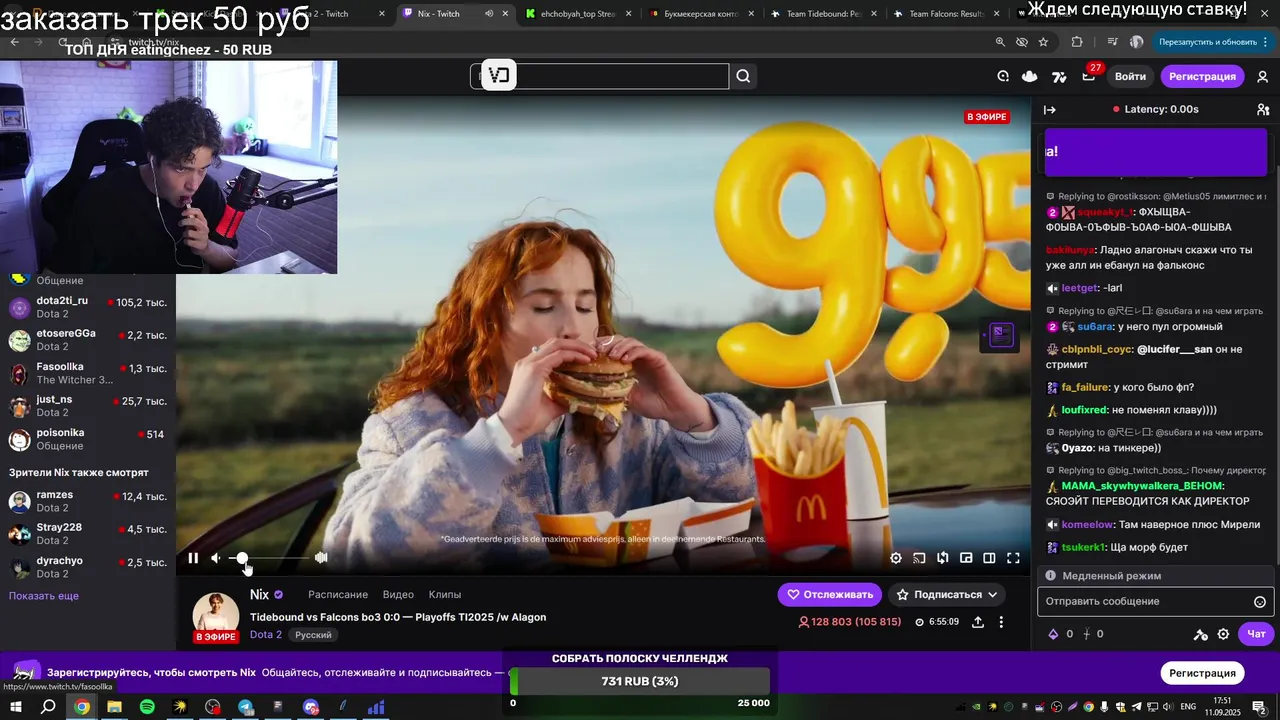Open Windows taskbar search
Screen dimensions: 1280x720
[x=48, y=707]
